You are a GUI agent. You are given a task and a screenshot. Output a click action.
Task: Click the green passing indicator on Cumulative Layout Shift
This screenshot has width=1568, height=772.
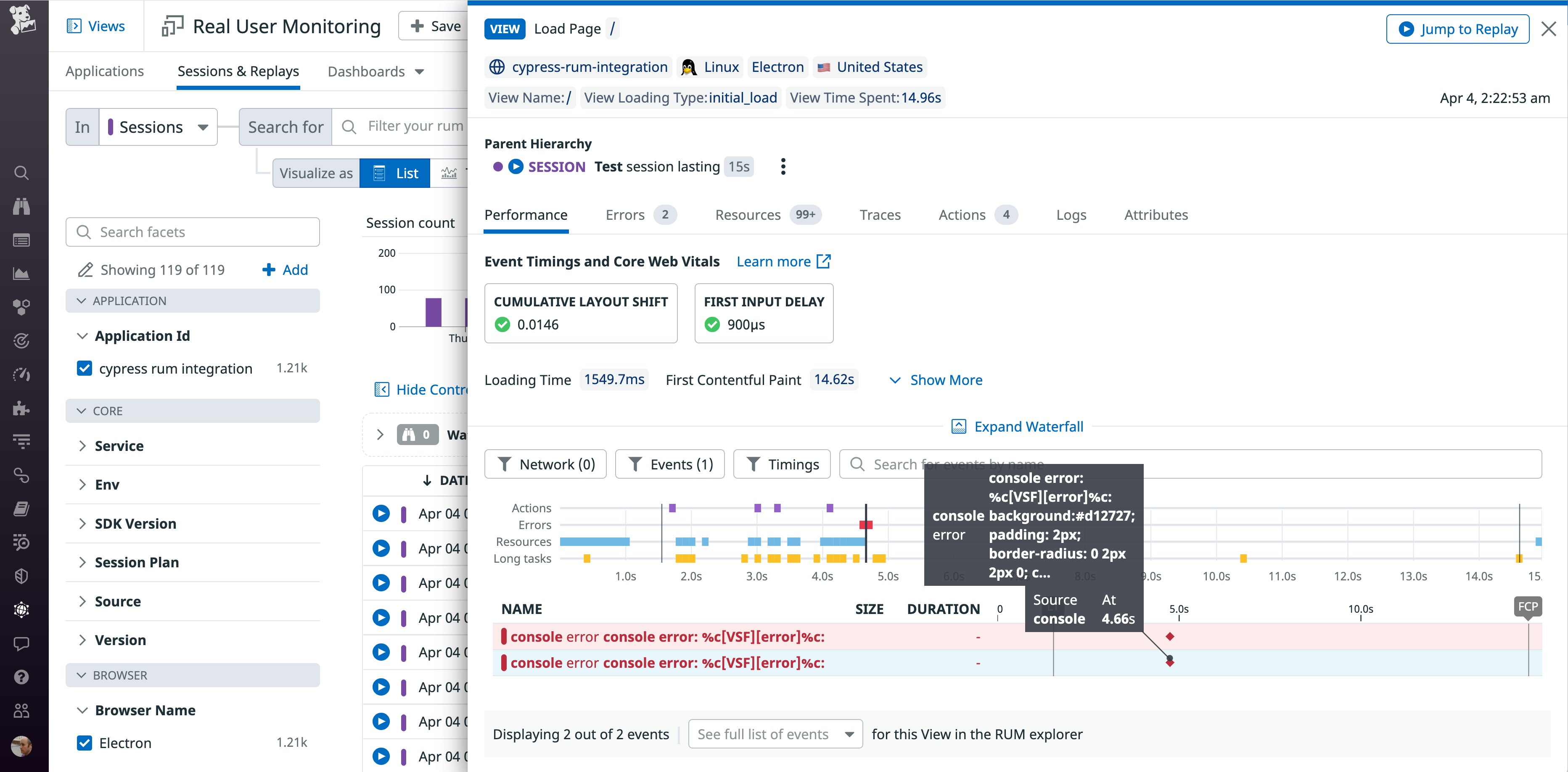coord(502,324)
